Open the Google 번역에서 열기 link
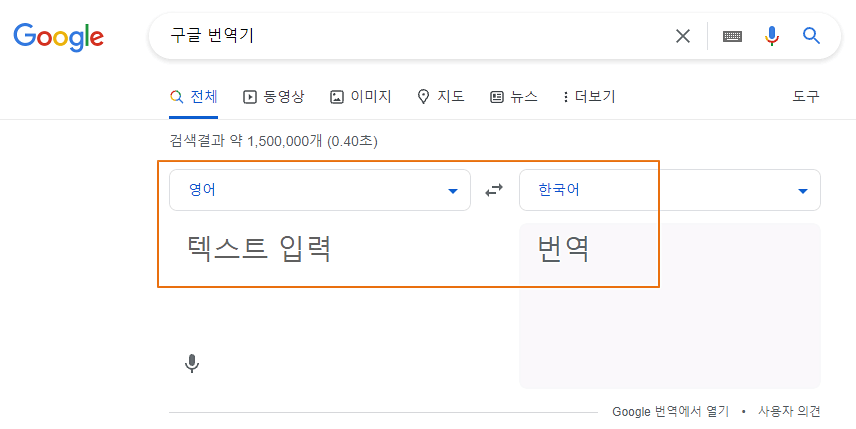The width and height of the screenshot is (856, 429). click(670, 412)
